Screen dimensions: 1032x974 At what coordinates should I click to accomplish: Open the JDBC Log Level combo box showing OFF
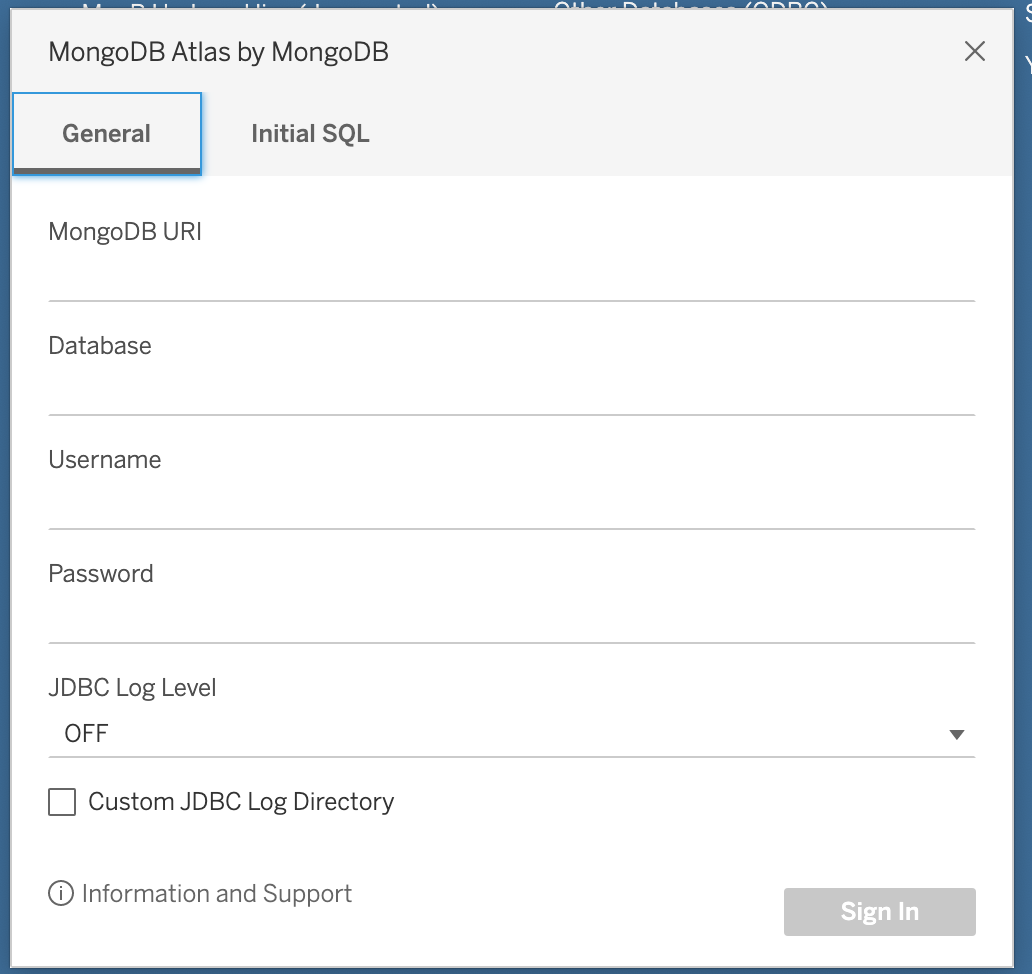click(500, 735)
